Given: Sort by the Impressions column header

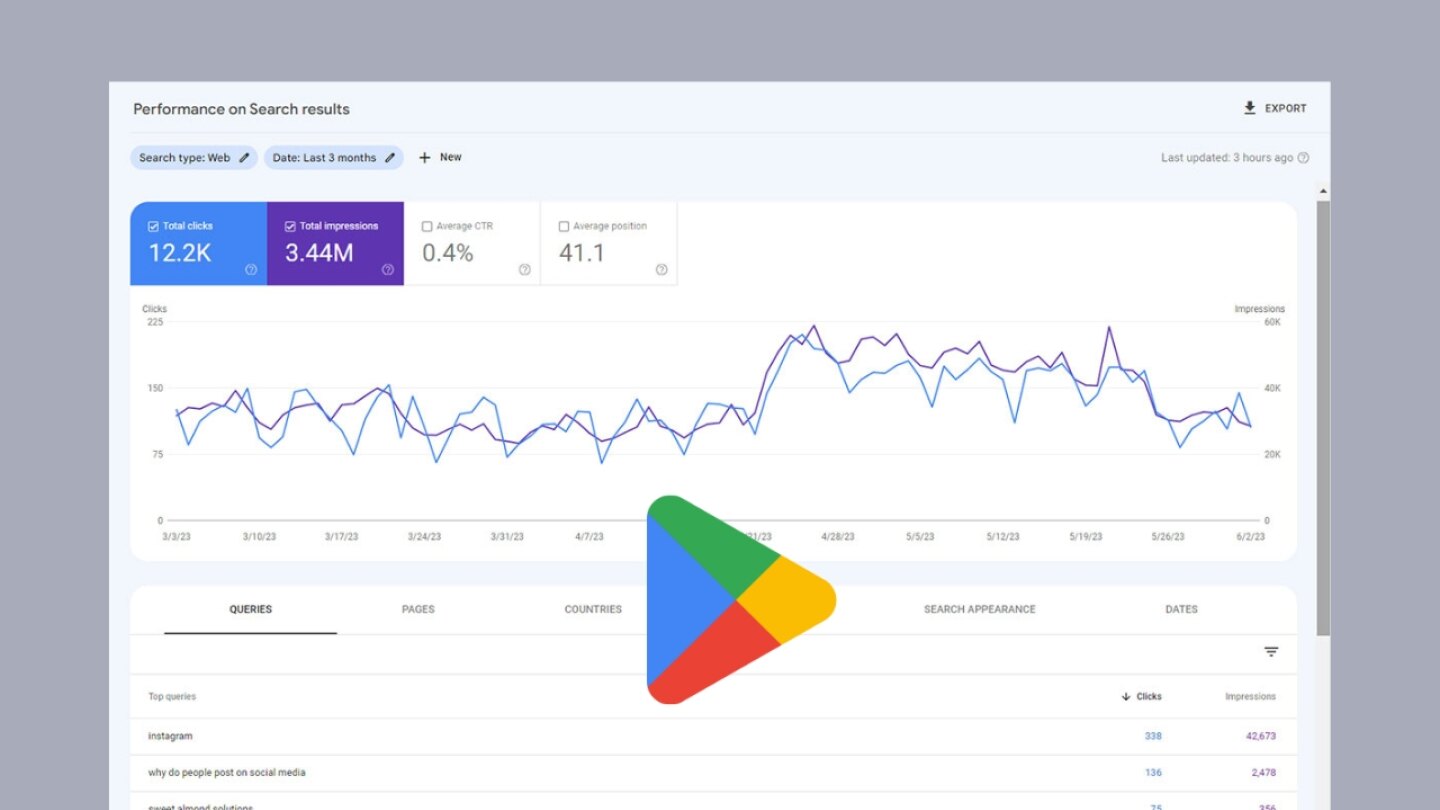Looking at the screenshot, I should click(1250, 696).
